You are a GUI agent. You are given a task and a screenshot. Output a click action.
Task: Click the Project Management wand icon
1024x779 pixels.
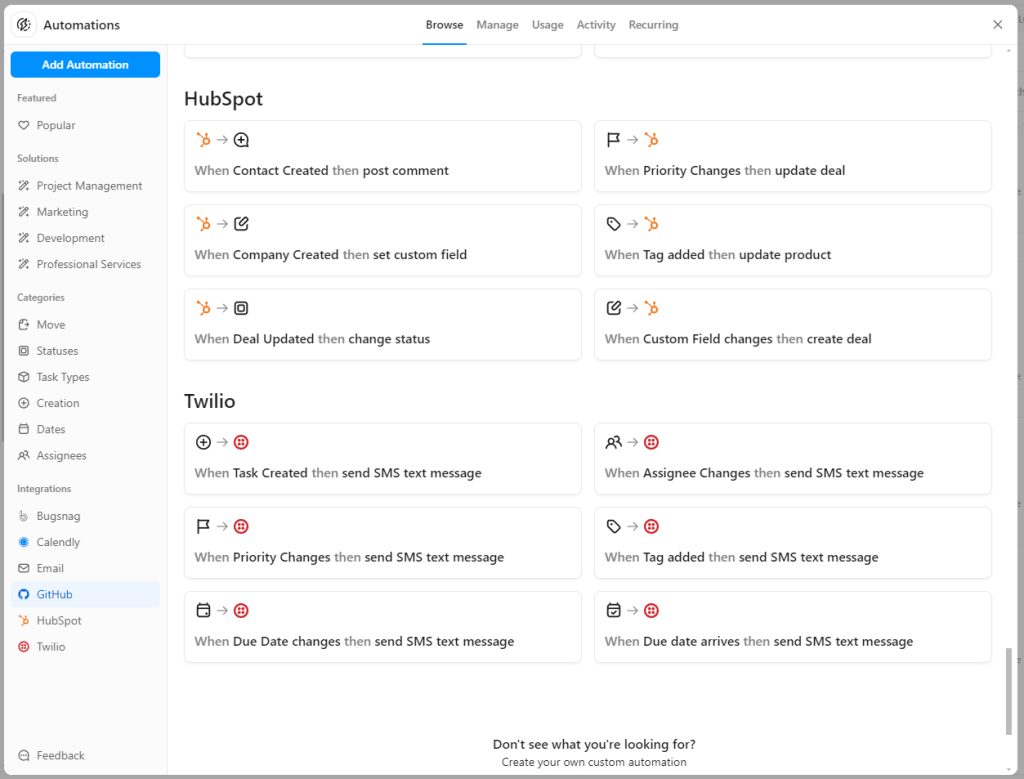[24, 186]
